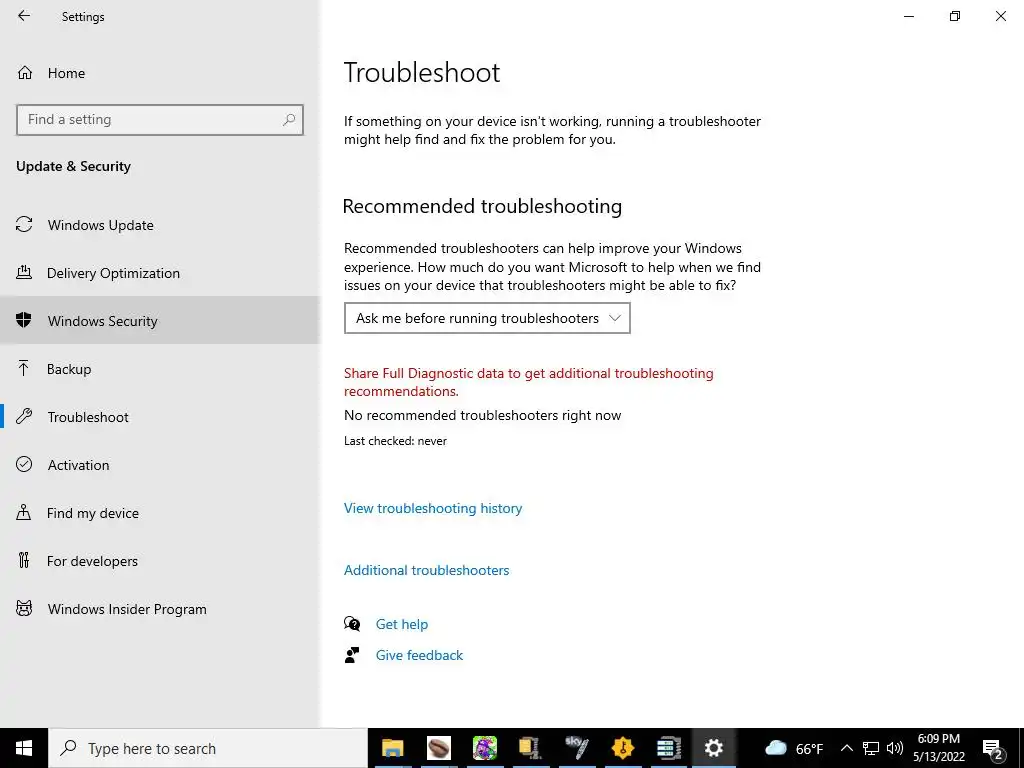Open the Share Full Diagnostic data link
Screen dimensions: 1024x768
pyautogui.click(x=528, y=382)
